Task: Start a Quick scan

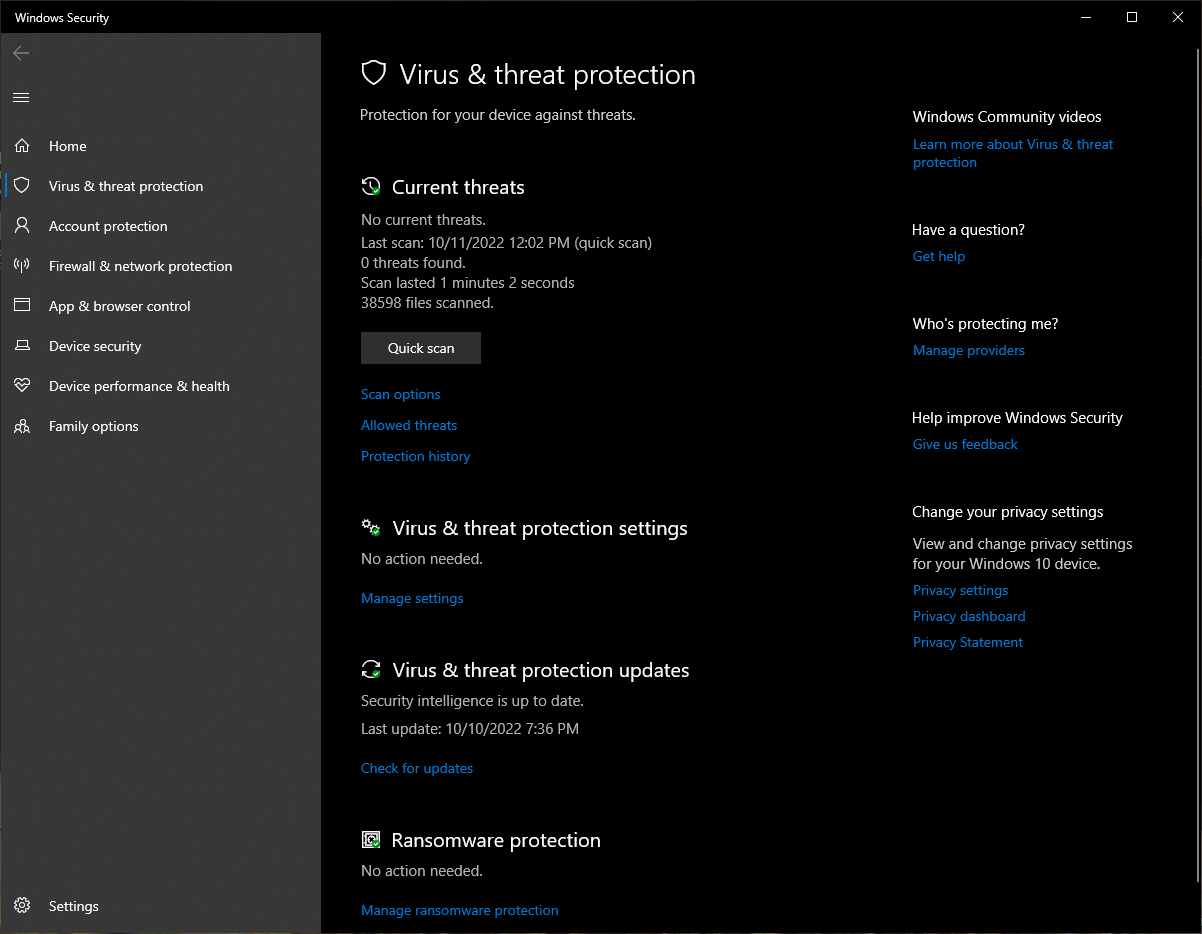Action: click(x=421, y=348)
